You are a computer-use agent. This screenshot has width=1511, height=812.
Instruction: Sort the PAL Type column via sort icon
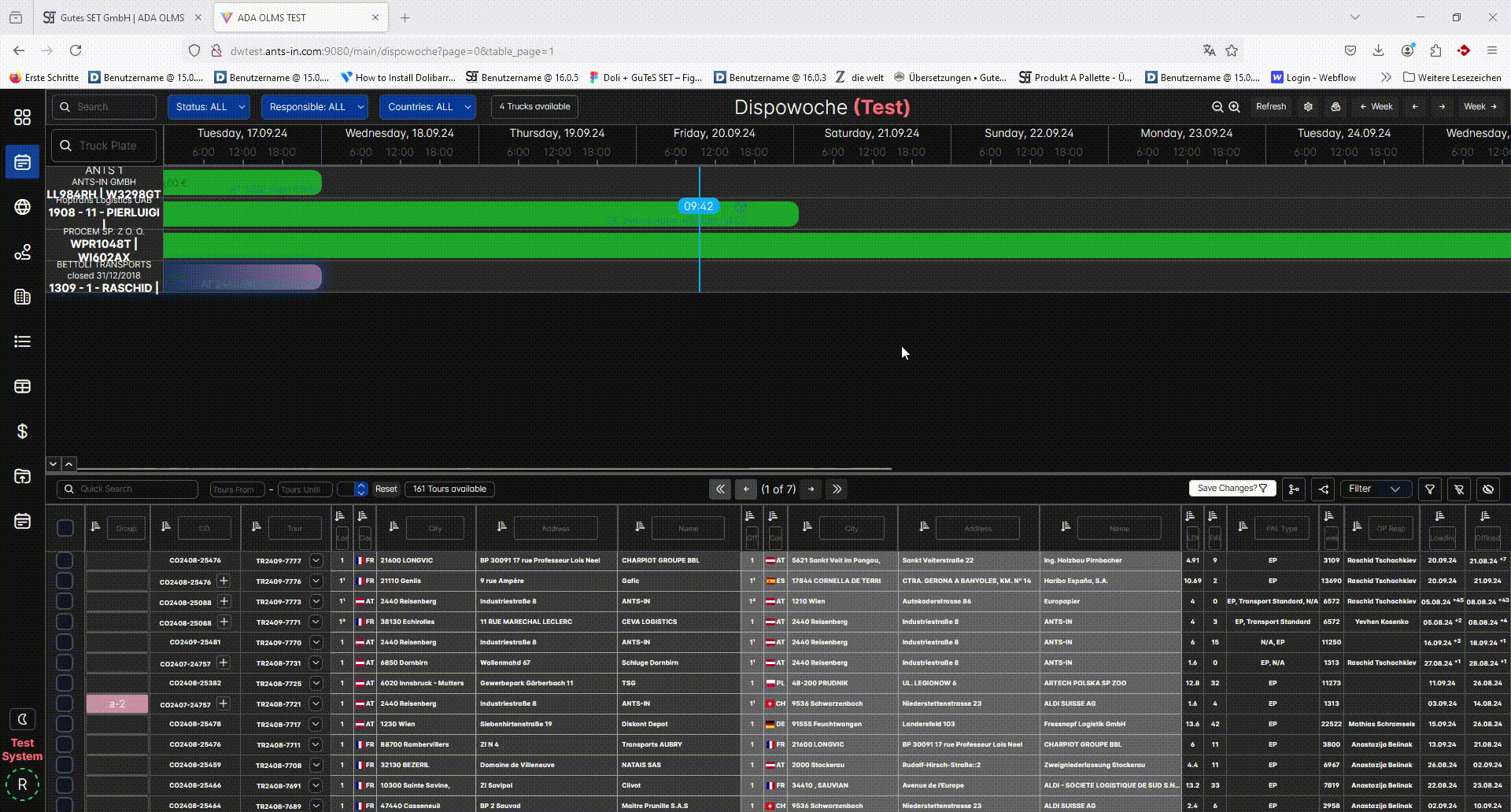click(x=1243, y=526)
